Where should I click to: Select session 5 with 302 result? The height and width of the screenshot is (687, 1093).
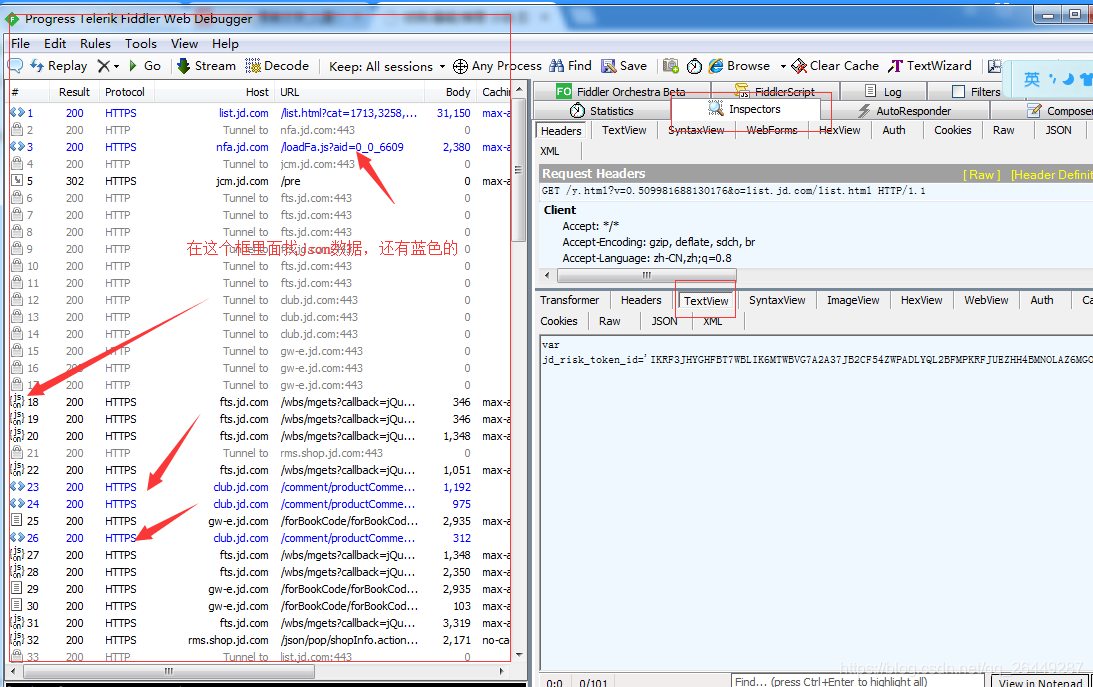point(260,181)
